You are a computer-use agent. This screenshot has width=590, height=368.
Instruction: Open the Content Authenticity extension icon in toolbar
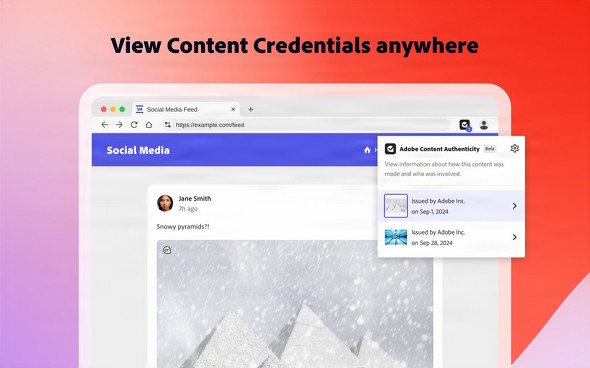click(465, 125)
